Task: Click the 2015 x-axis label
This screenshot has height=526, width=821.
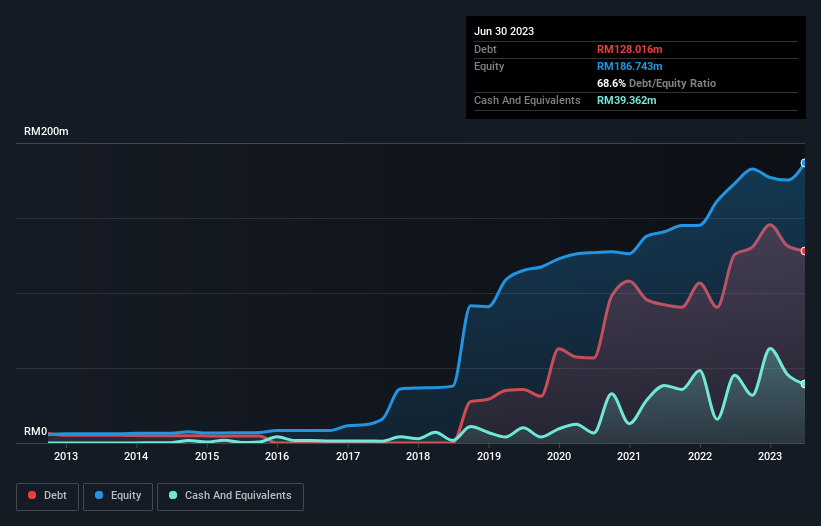Action: click(x=207, y=456)
